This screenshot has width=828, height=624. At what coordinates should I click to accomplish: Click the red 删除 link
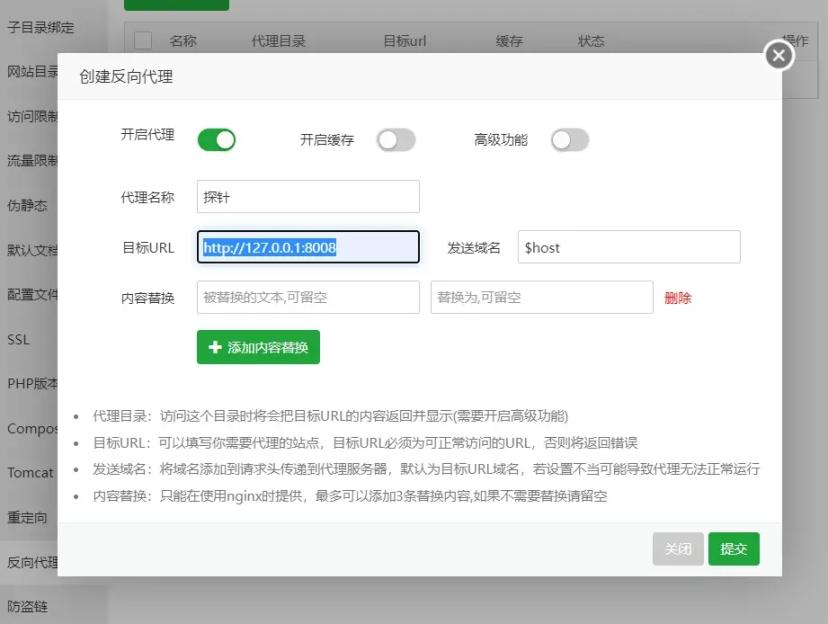pos(677,298)
